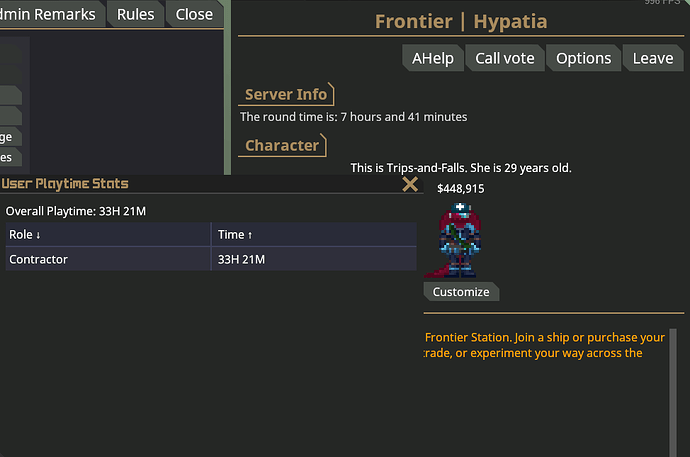Click the Call vote button
690x457 pixels.
(x=505, y=58)
